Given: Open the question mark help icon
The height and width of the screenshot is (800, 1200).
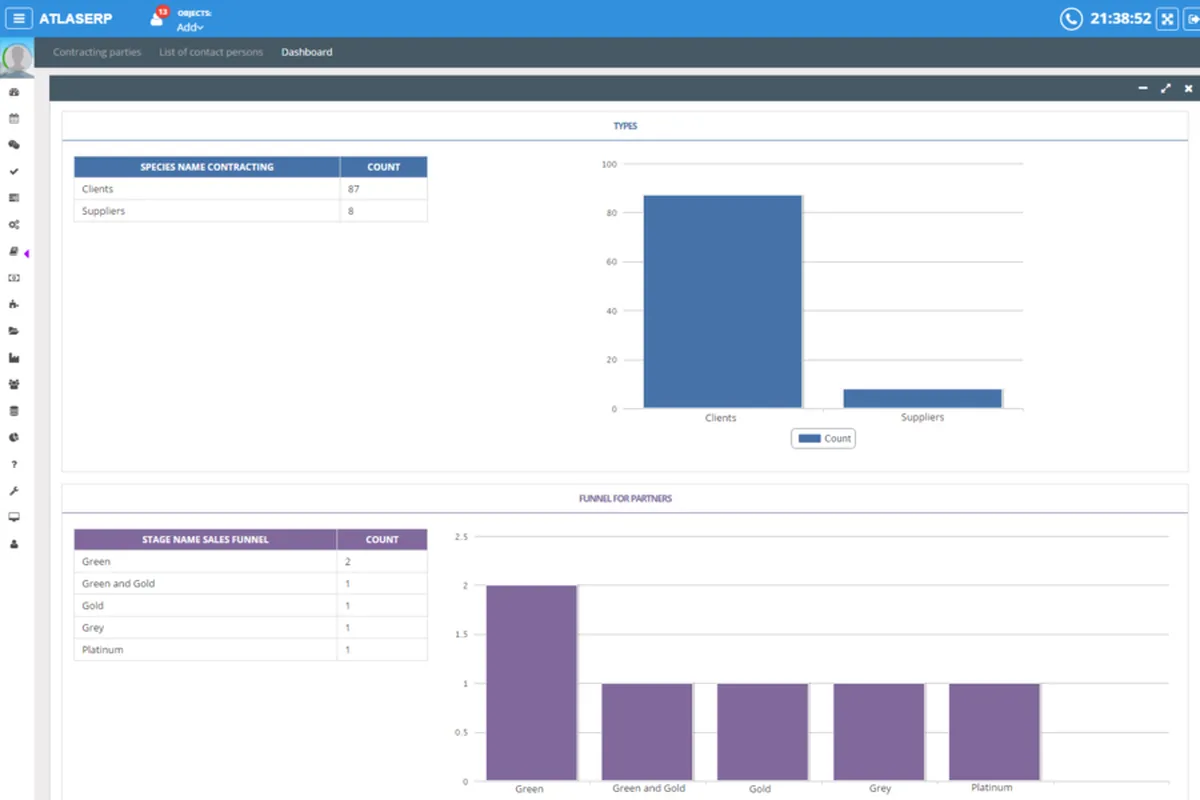Looking at the screenshot, I should 14,464.
